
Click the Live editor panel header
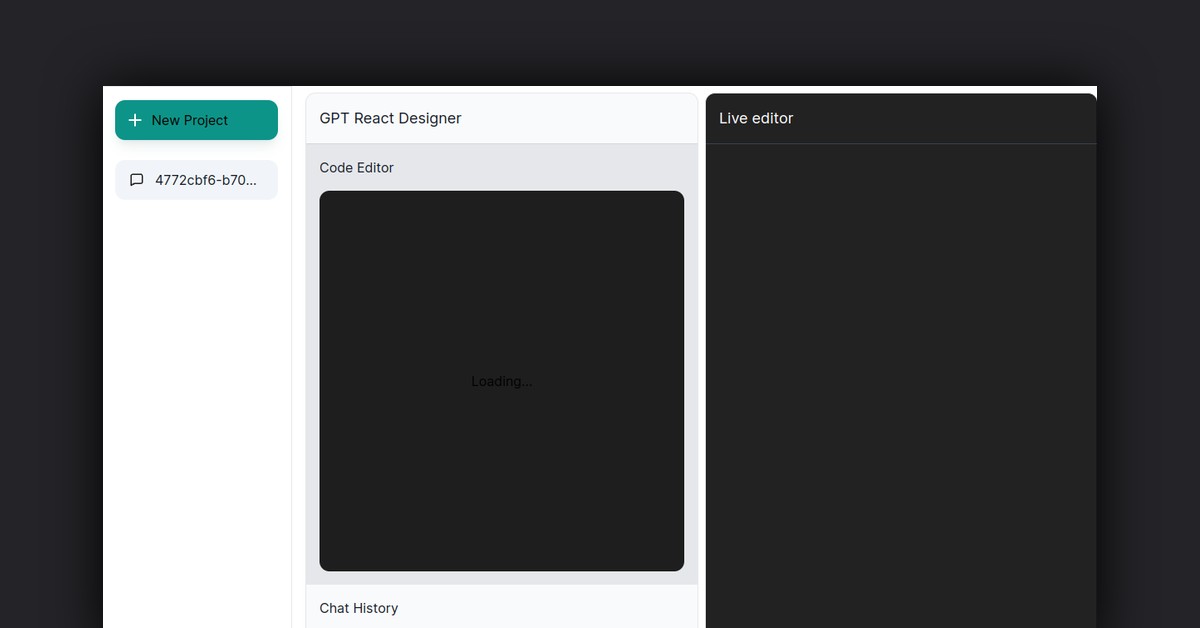[x=756, y=118]
